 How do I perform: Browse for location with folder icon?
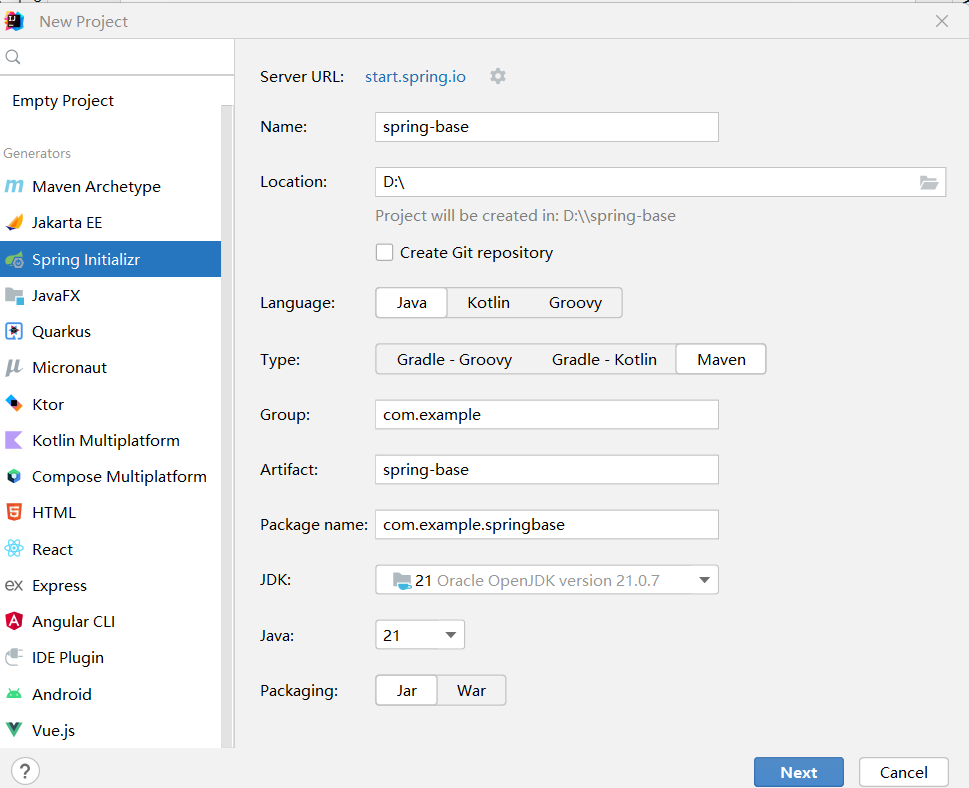click(x=929, y=182)
